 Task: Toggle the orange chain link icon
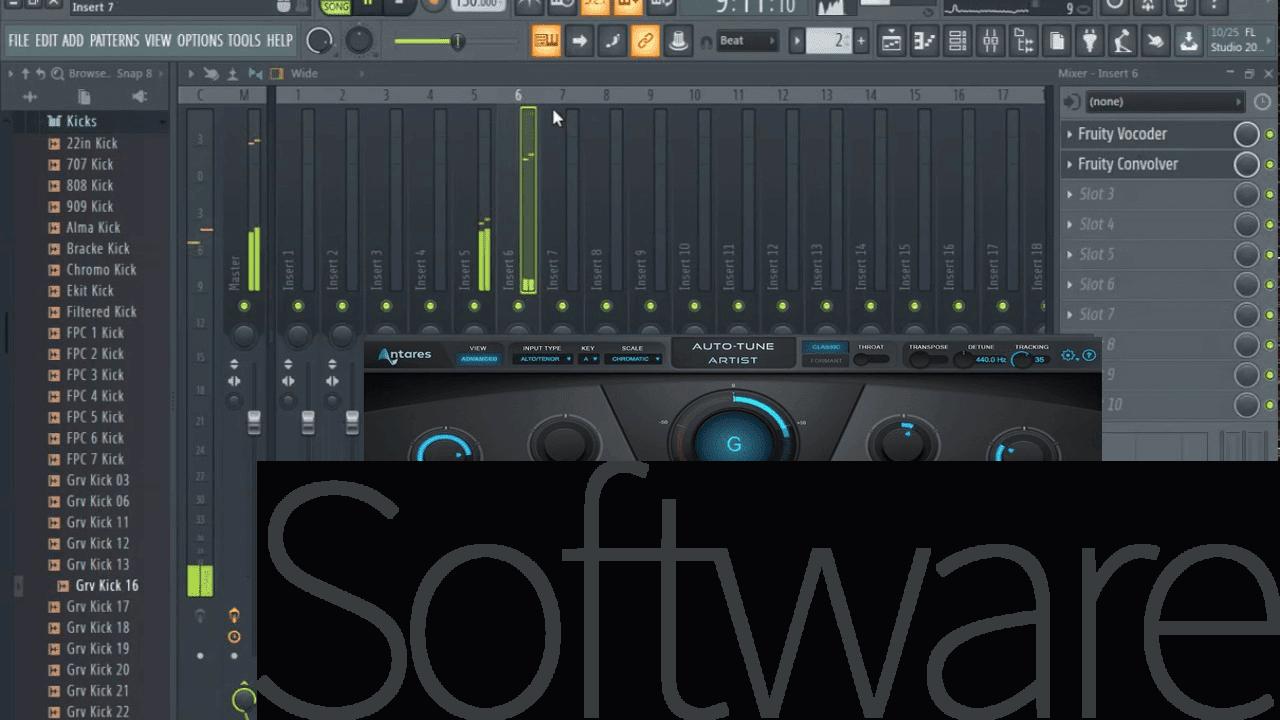pos(645,41)
